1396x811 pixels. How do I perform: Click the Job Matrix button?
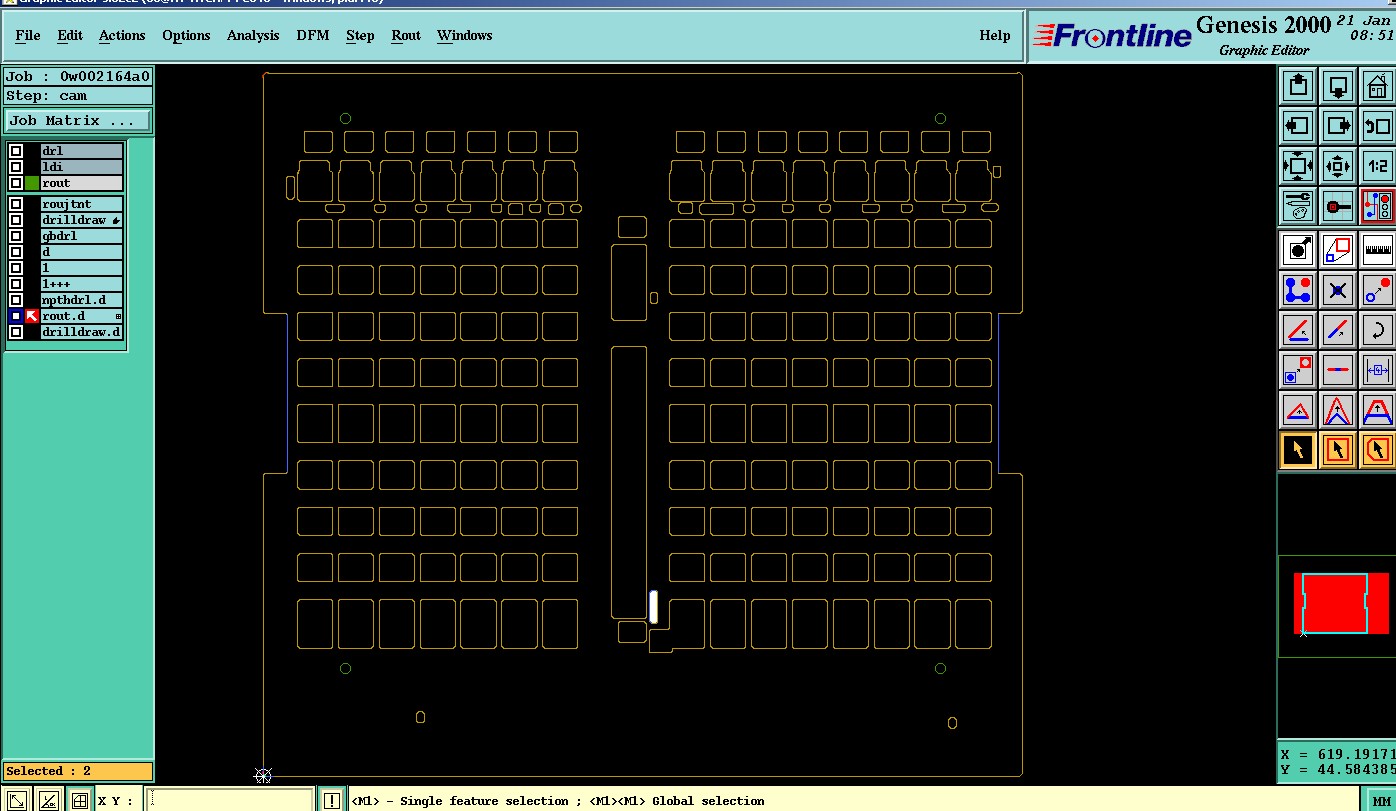click(78, 121)
